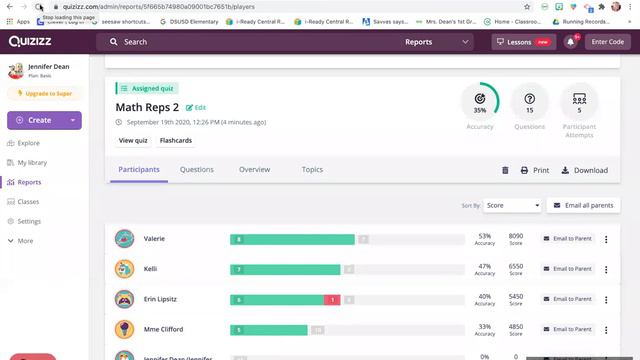Expand the More sidebar section
The height and width of the screenshot is (360, 640).
pos(20,241)
